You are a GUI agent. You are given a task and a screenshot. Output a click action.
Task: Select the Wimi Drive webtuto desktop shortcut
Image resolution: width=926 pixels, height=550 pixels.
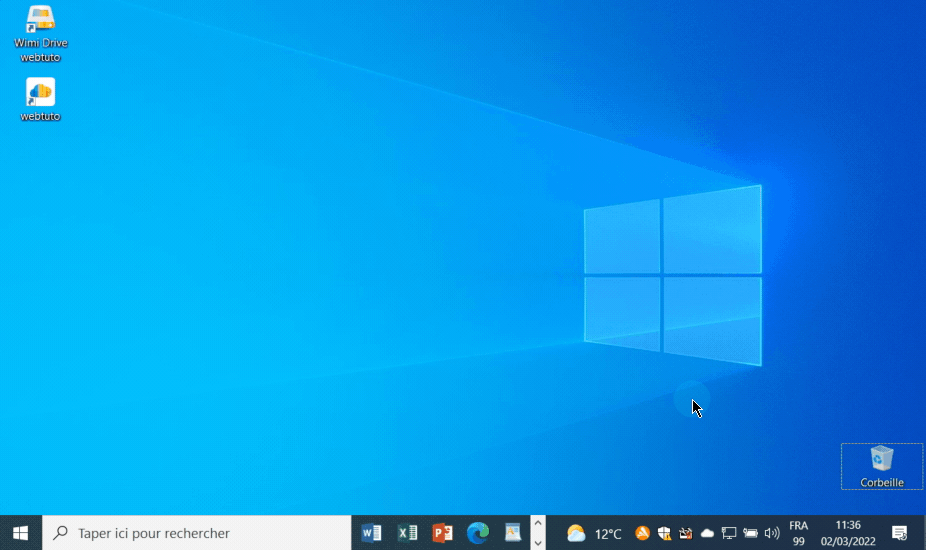(x=40, y=33)
